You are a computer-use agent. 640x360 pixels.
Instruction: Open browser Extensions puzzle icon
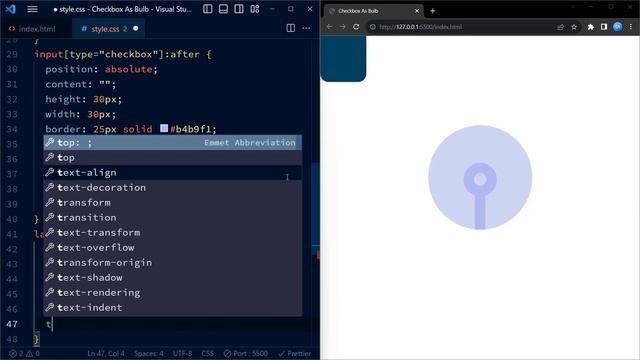click(591, 27)
